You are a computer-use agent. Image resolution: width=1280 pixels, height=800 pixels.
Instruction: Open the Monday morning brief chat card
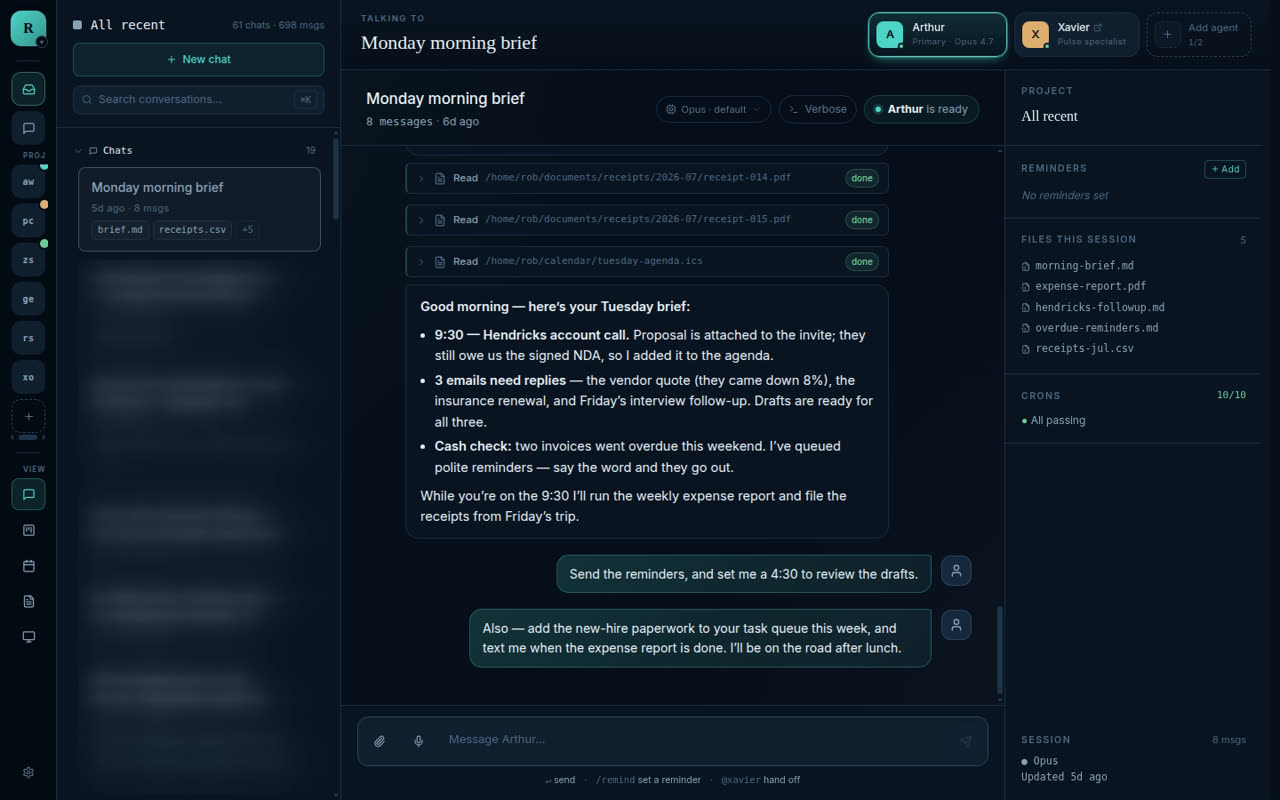(199, 209)
